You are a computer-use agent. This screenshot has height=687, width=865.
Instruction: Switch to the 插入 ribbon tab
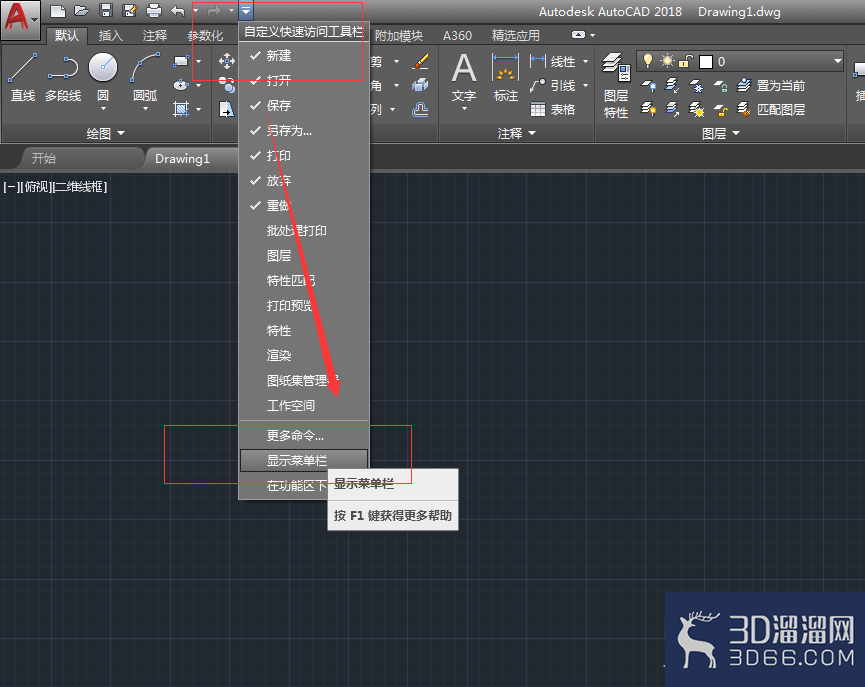coord(110,35)
